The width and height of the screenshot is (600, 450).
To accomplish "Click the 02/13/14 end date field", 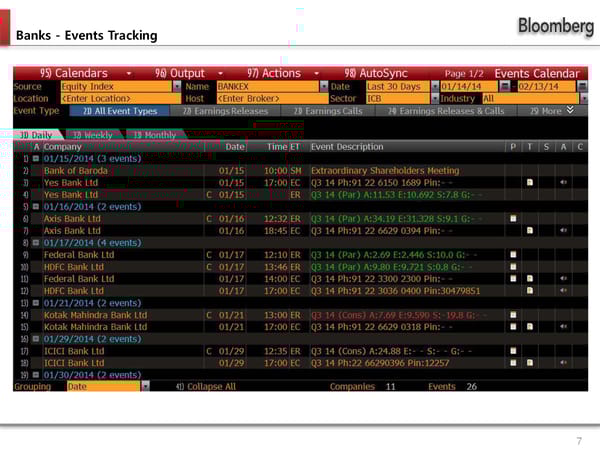I will [x=547, y=86].
